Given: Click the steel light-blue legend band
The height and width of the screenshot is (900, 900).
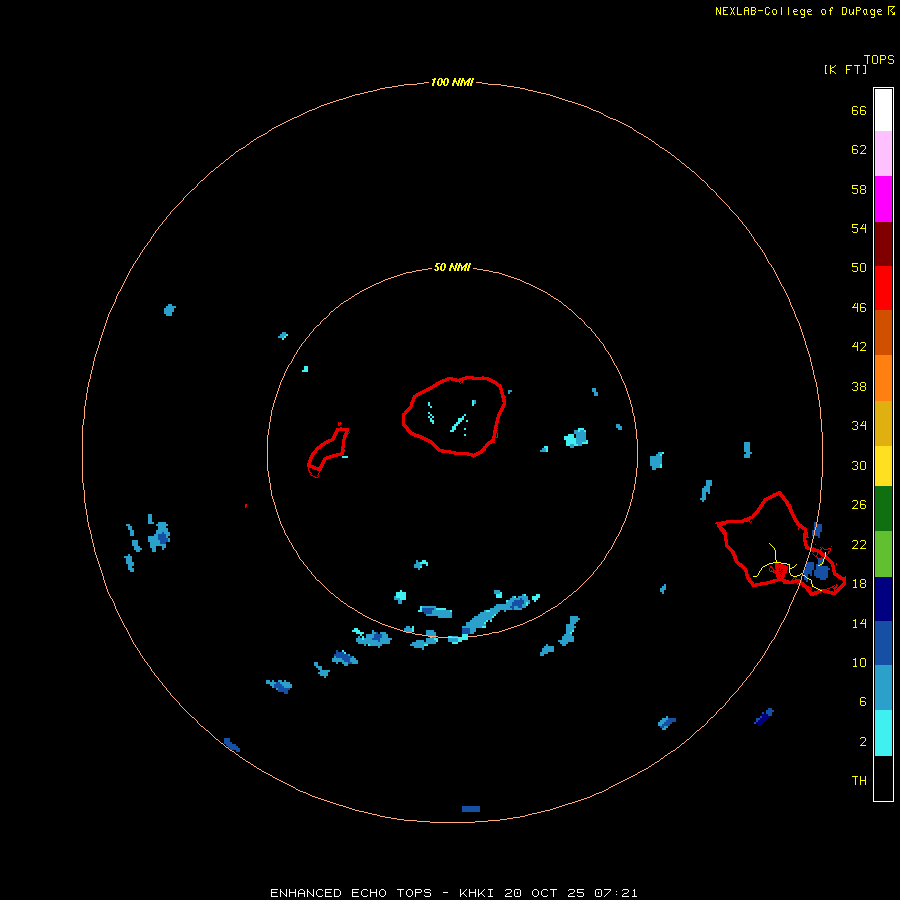Looking at the screenshot, I should [x=883, y=688].
